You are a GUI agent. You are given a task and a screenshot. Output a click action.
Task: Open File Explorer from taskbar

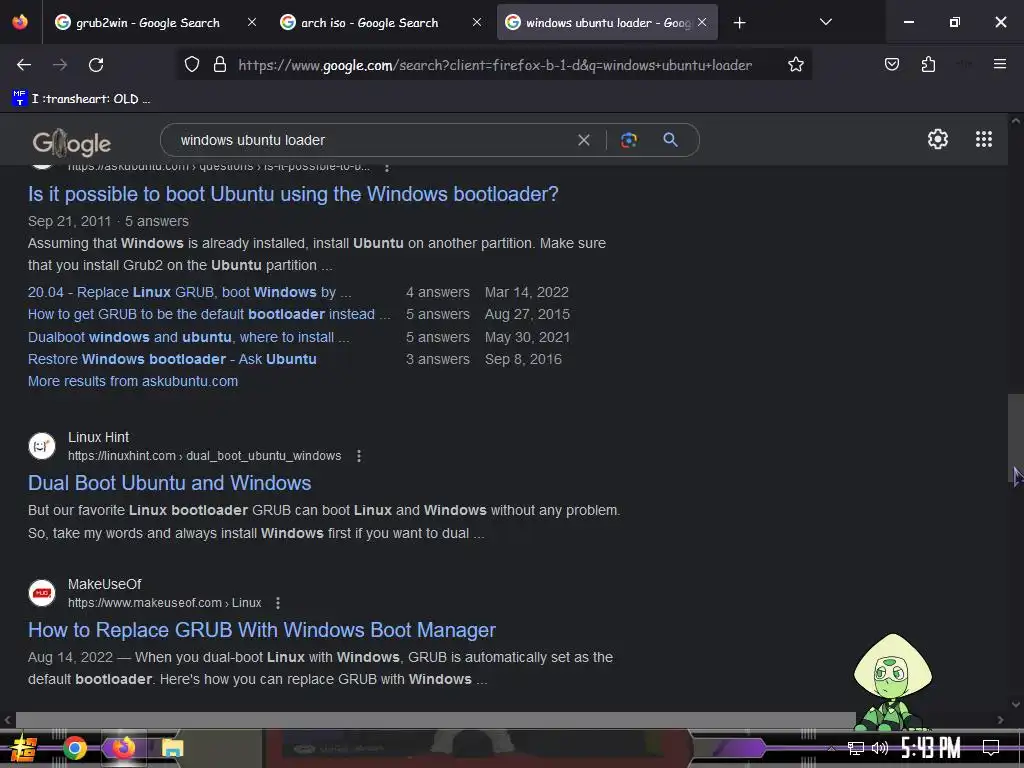click(x=172, y=748)
